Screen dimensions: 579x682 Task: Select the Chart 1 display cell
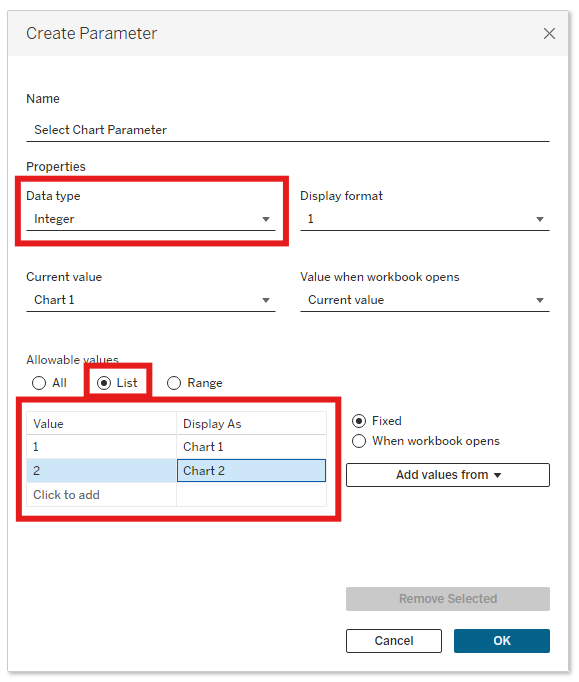251,447
